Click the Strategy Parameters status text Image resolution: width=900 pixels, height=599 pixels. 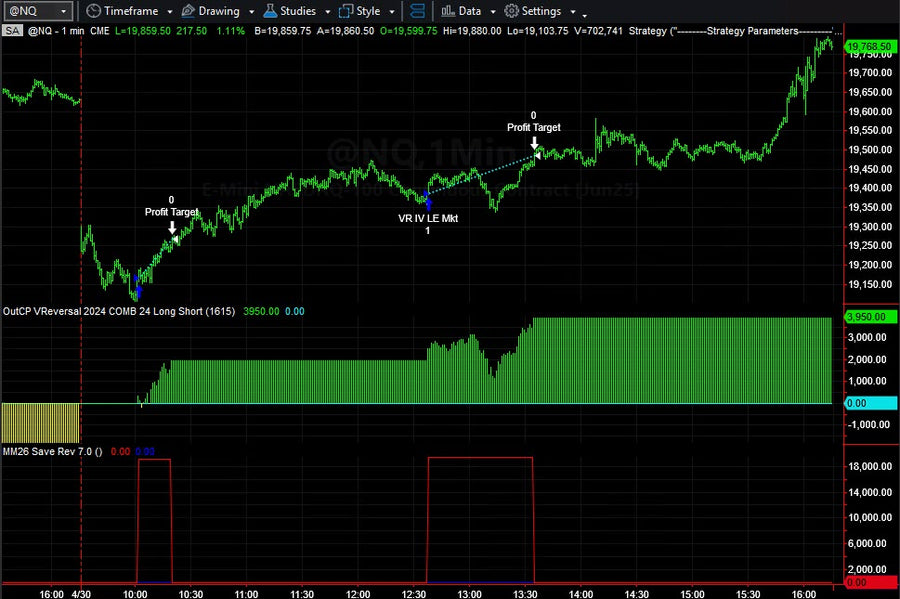pos(735,31)
